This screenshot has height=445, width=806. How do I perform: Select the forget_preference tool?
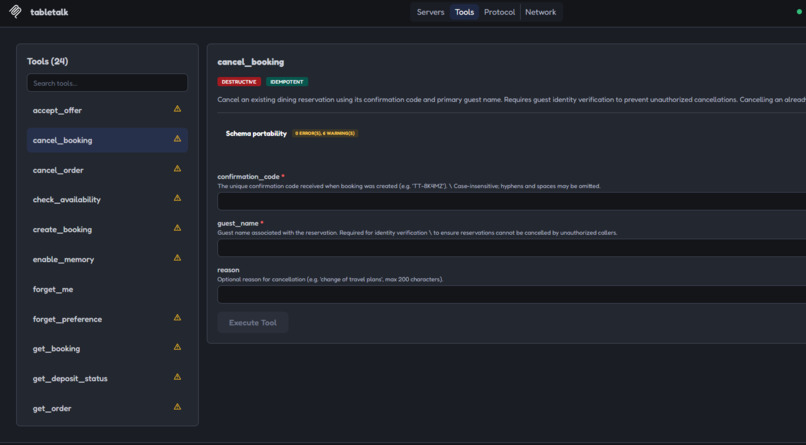click(x=107, y=319)
